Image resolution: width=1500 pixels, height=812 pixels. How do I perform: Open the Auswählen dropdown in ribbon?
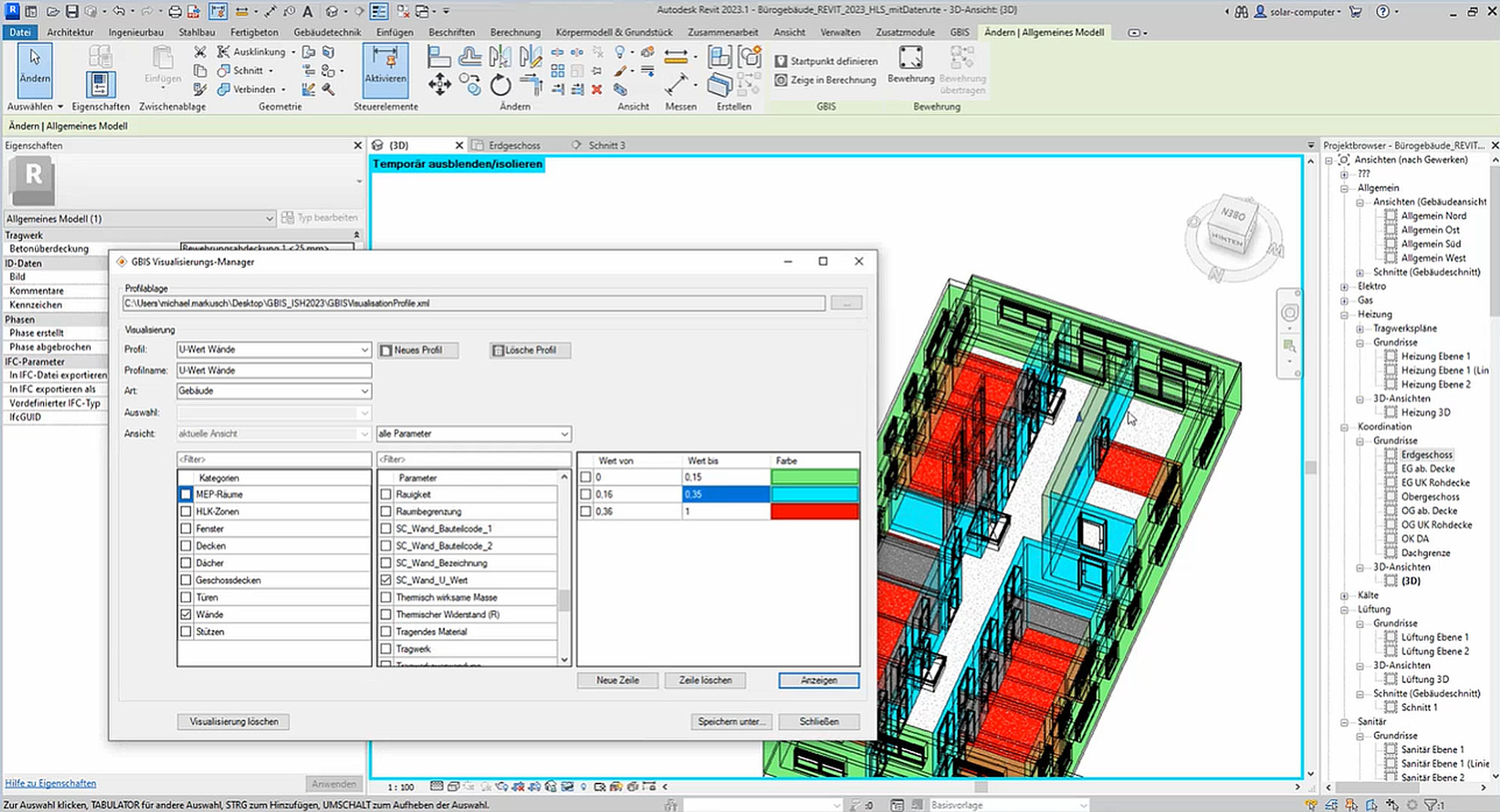click(35, 105)
